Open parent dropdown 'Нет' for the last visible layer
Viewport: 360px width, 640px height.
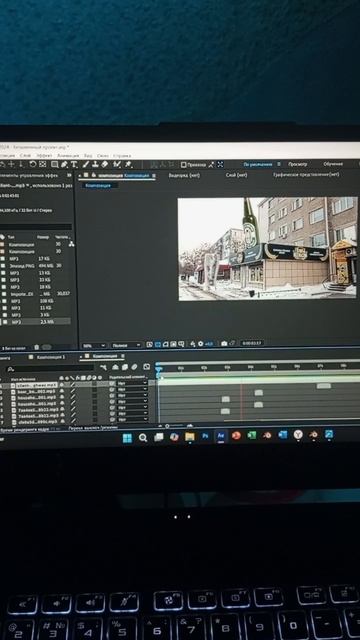[x=132, y=420]
